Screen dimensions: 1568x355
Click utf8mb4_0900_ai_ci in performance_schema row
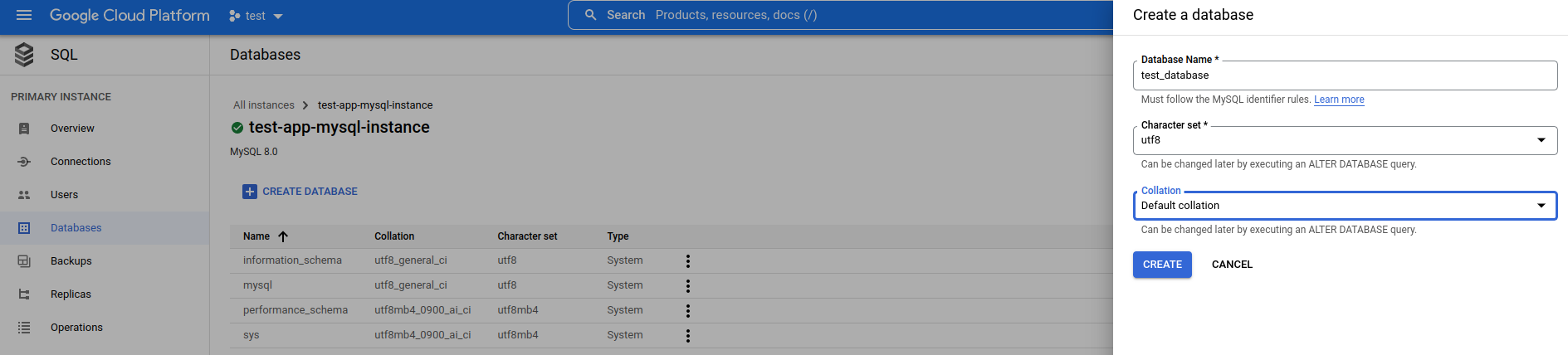pyautogui.click(x=423, y=310)
